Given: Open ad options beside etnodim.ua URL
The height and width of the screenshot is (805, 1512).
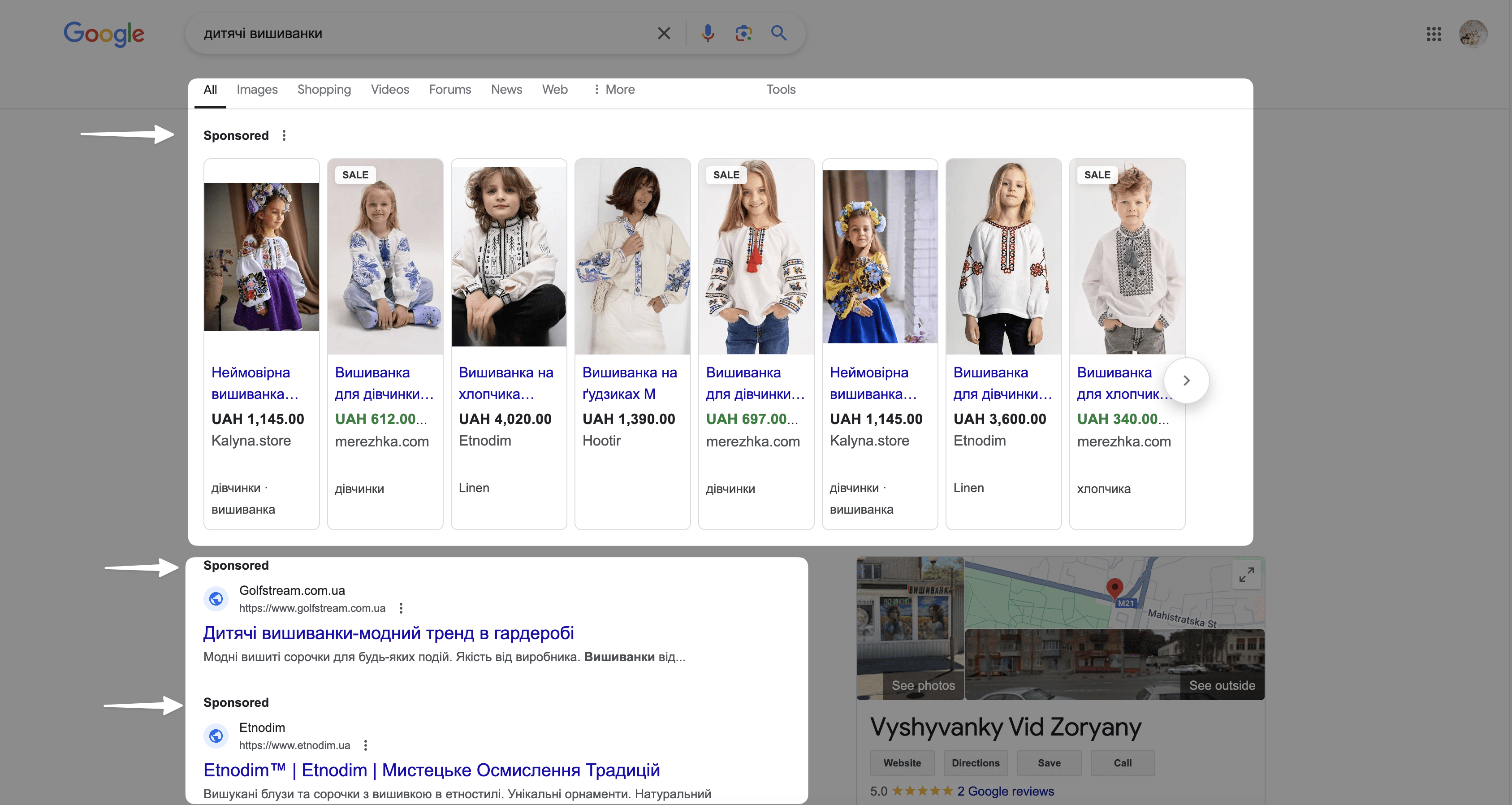Looking at the screenshot, I should pyautogui.click(x=366, y=745).
